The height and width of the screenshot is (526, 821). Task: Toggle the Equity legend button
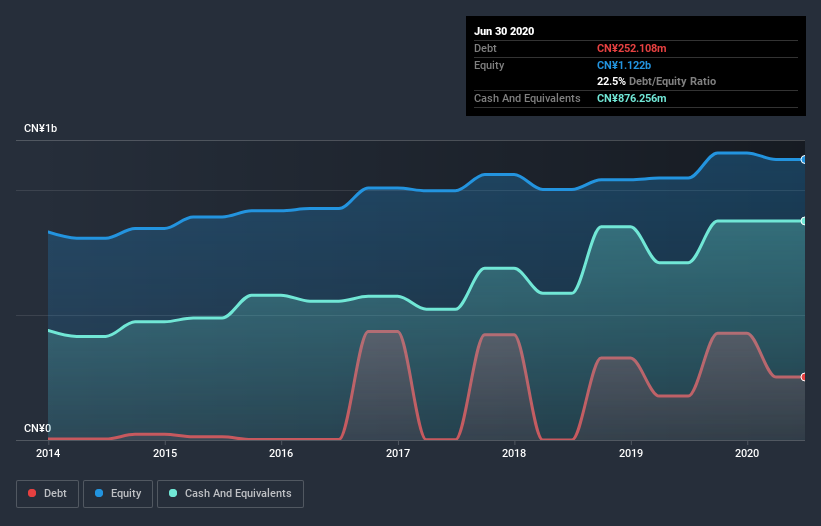pyautogui.click(x=118, y=494)
